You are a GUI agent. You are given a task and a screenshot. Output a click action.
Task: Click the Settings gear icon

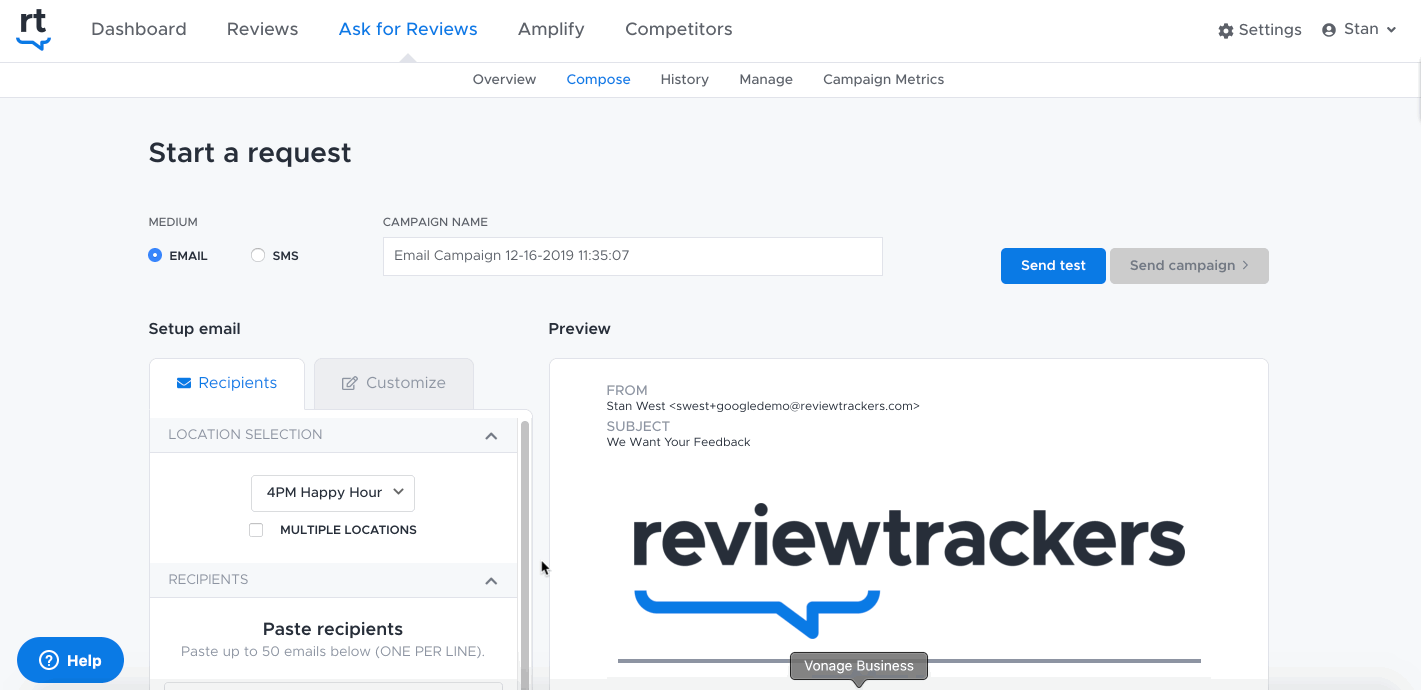pos(1226,31)
